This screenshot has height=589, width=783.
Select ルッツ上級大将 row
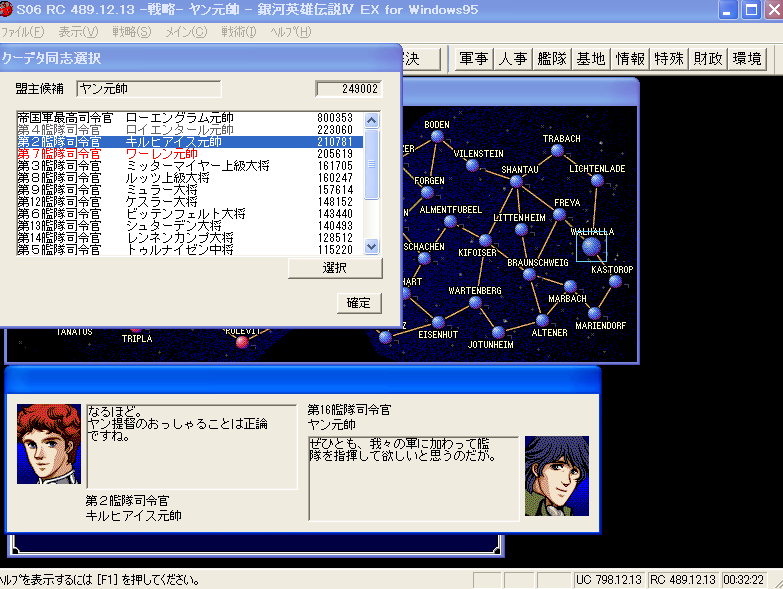coord(190,178)
